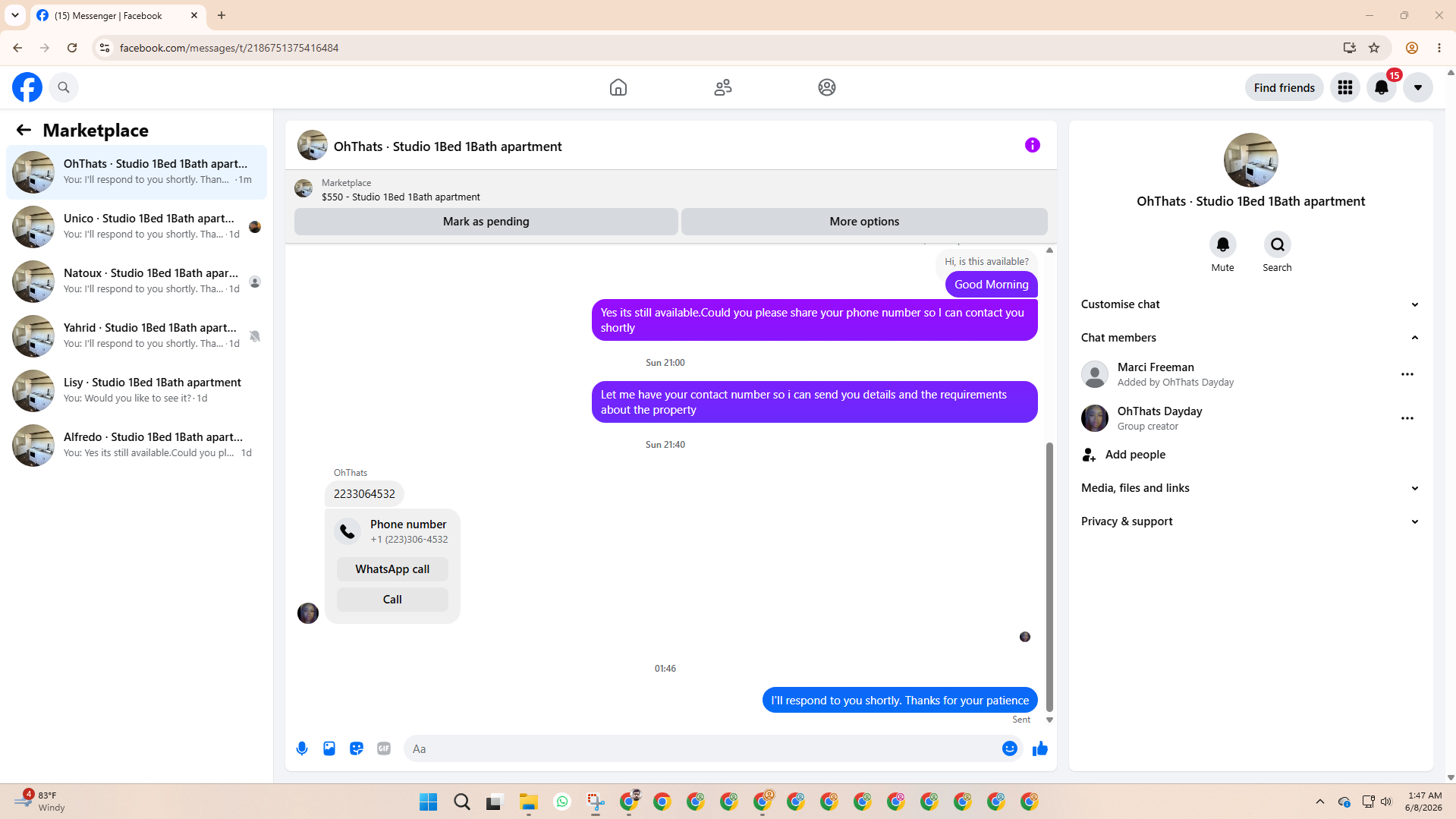
Task: Open Lisy Studio apartment conversation
Action: 137,391
